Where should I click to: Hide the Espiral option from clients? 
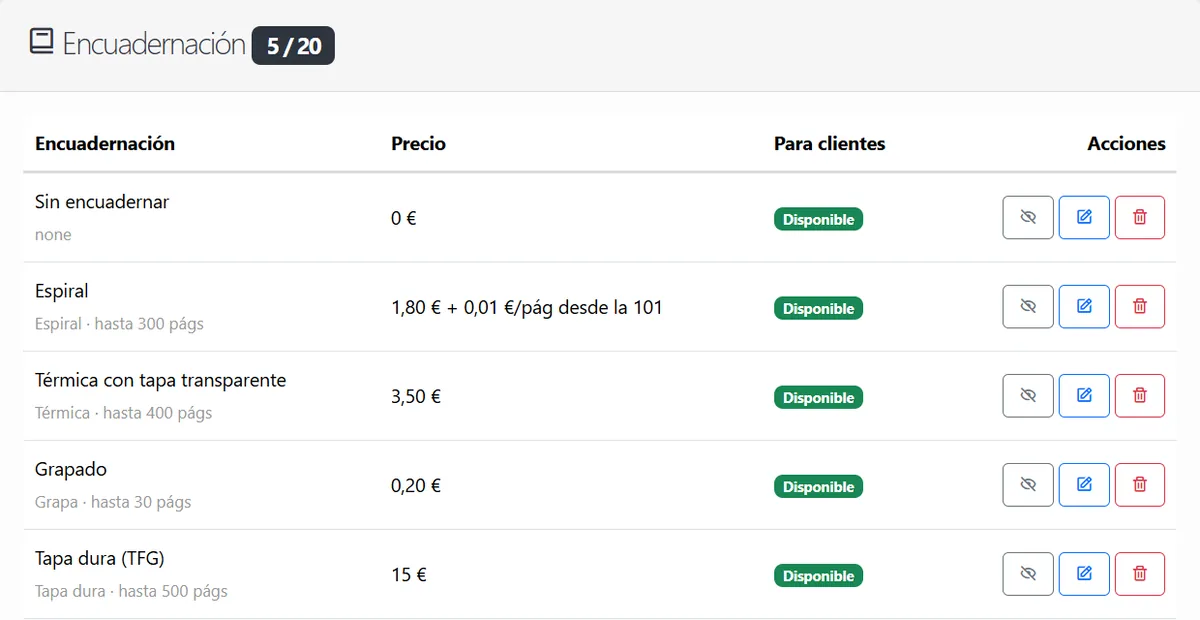click(1028, 307)
